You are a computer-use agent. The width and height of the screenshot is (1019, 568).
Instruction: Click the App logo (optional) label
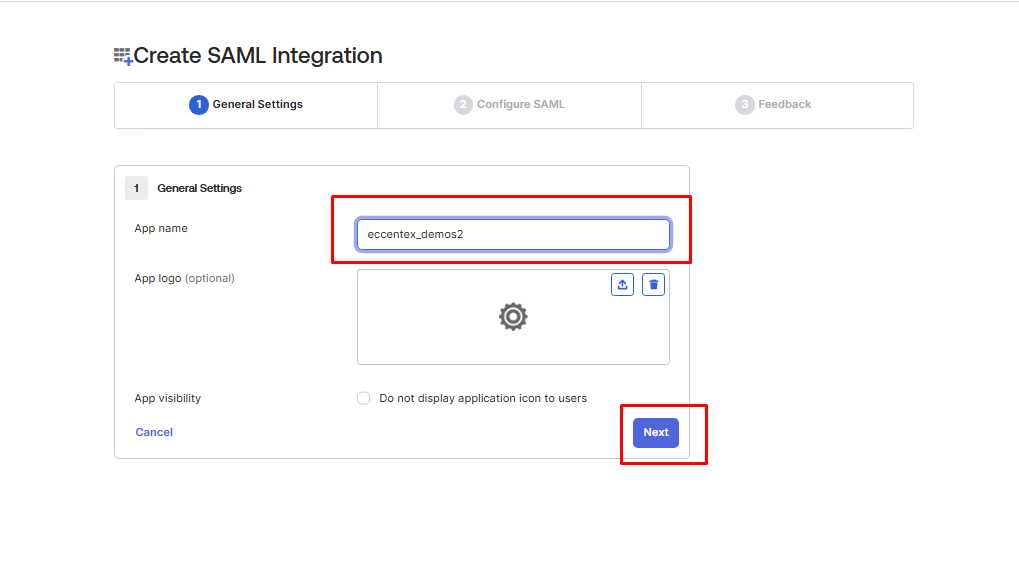[185, 278]
